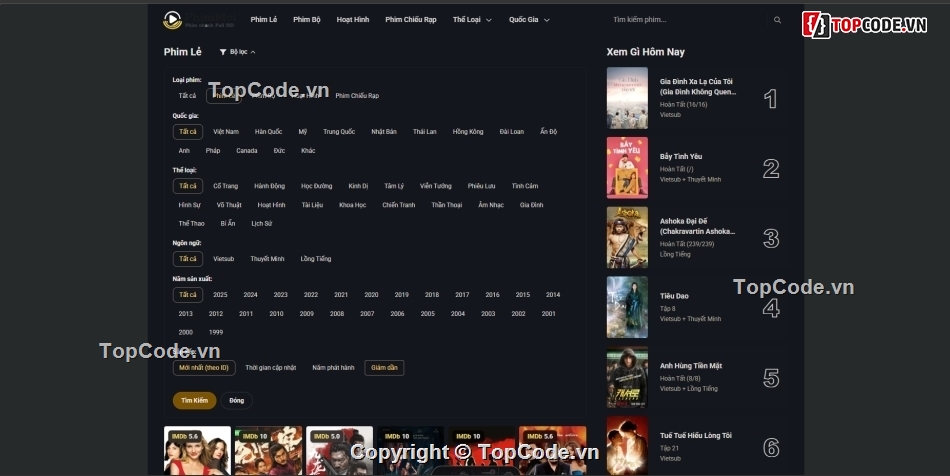Select Cổ Trang genre filter
Viewport: 950px width, 476px height.
(225, 186)
